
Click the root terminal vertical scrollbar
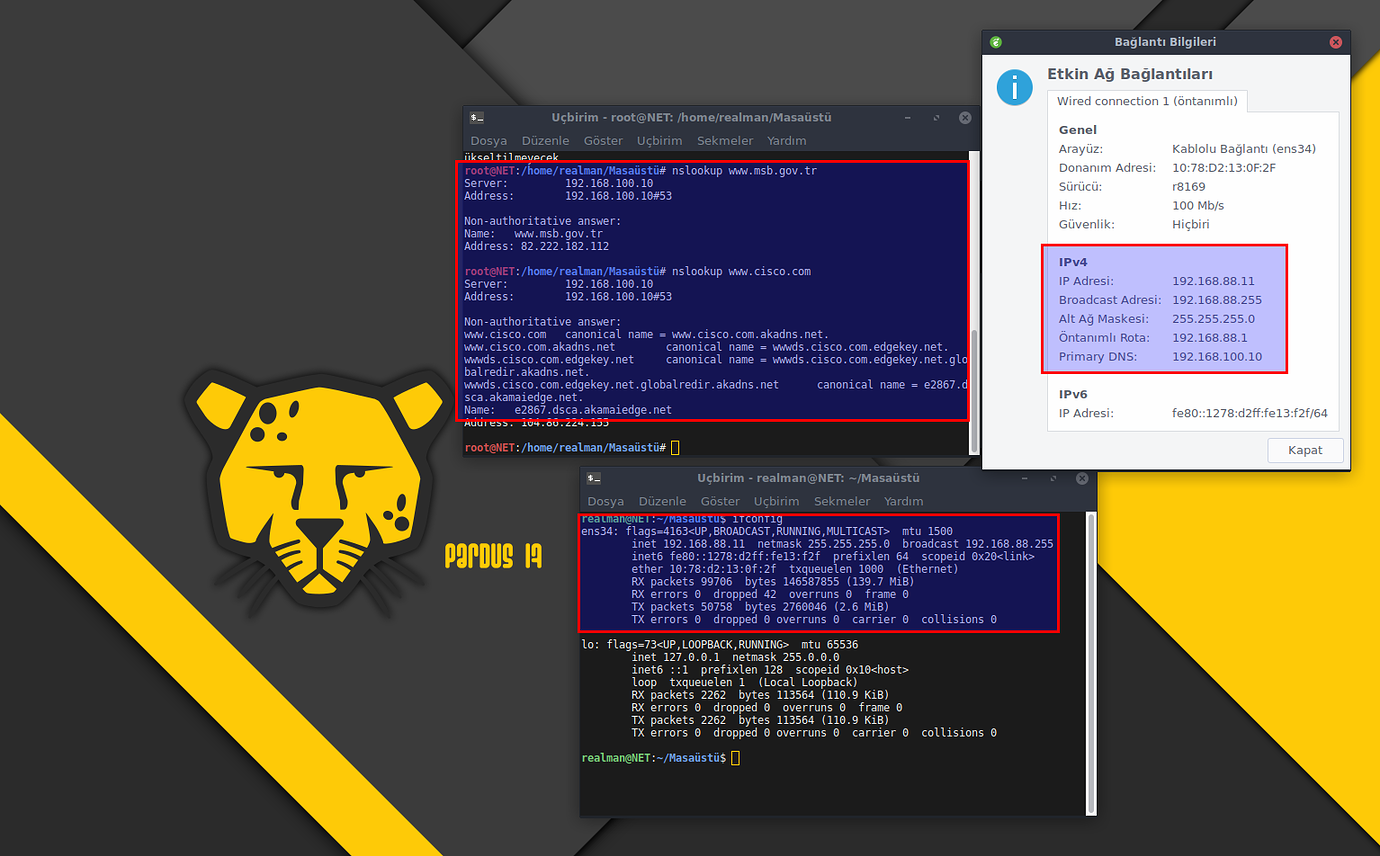[x=975, y=380]
